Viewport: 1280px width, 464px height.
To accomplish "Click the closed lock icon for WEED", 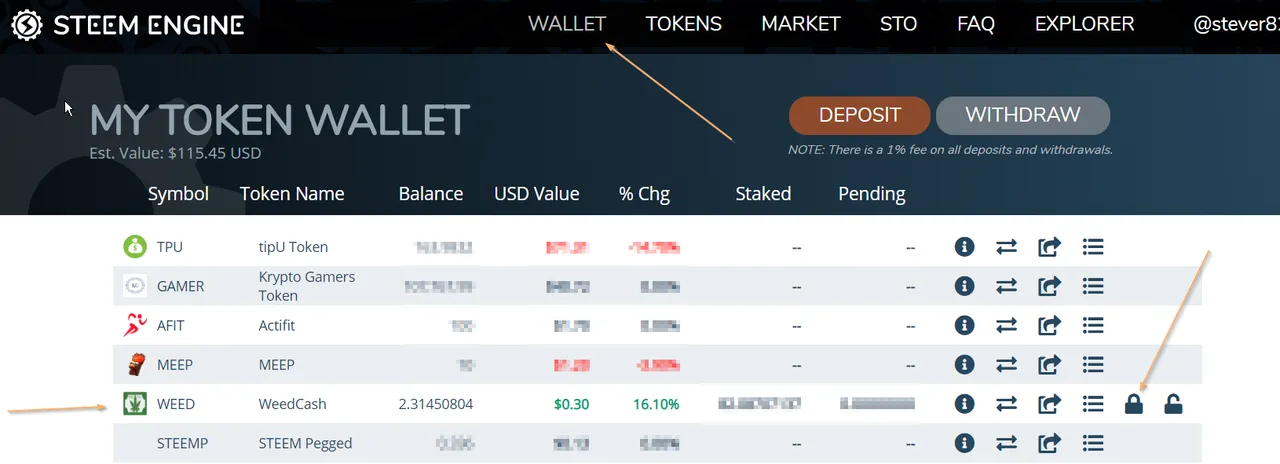I will pyautogui.click(x=1133, y=404).
